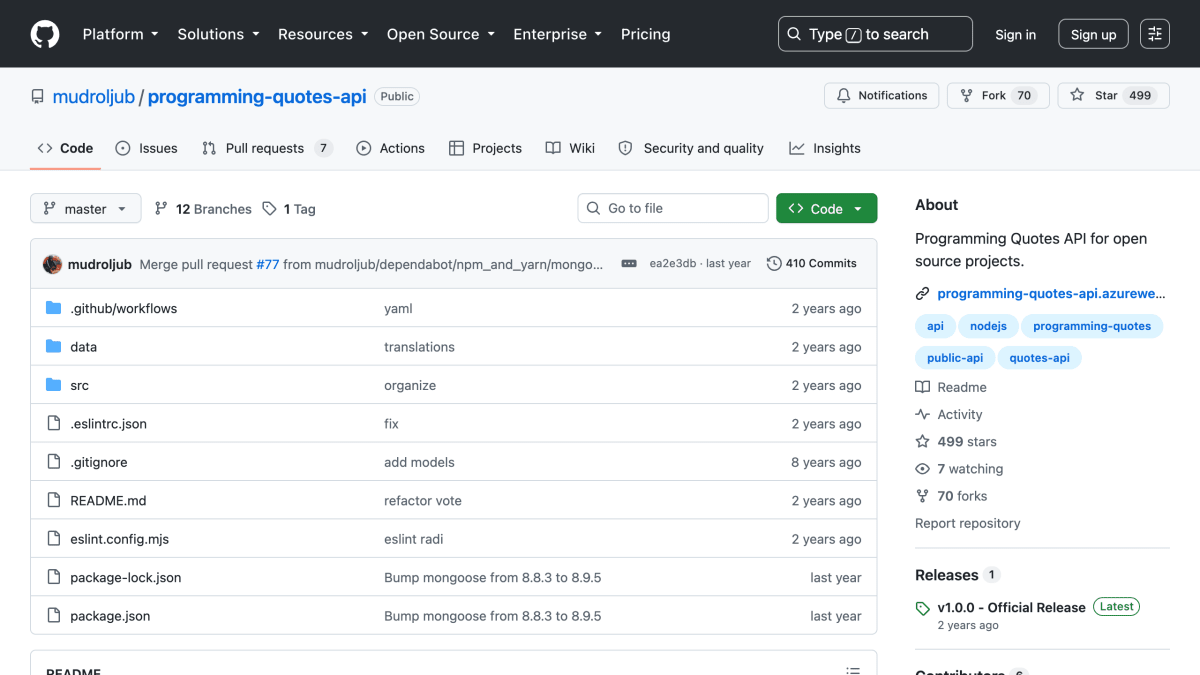Open the Wiki tab

[x=570, y=148]
